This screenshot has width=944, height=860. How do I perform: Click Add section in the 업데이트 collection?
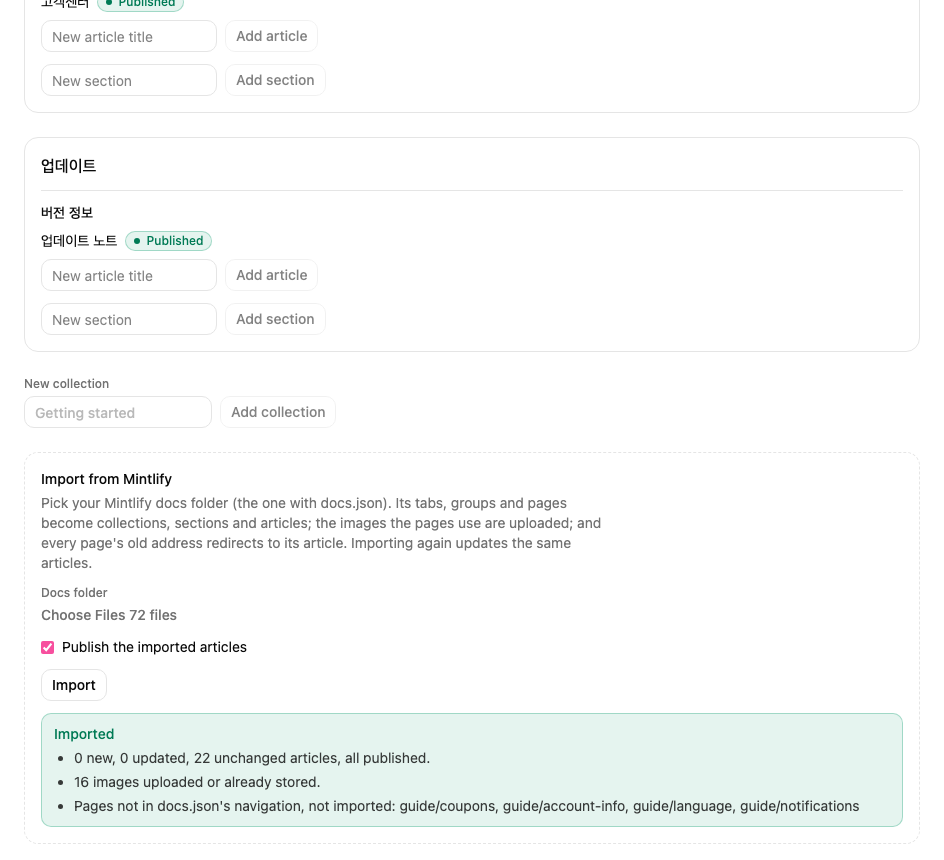pyautogui.click(x=275, y=319)
